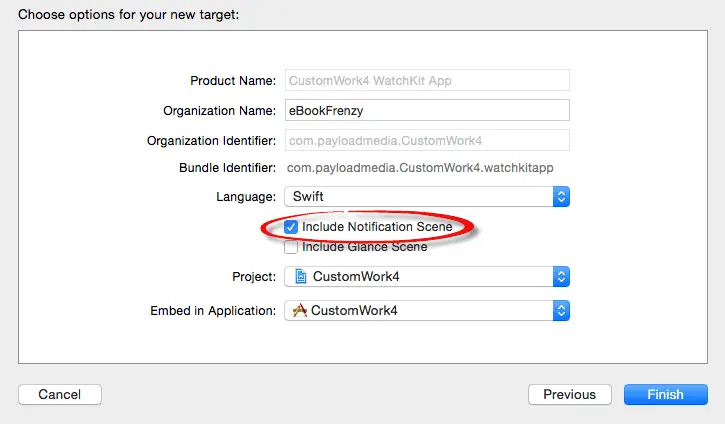Open the Swift language dropdown
The width and height of the screenshot is (725, 424).
click(x=426, y=197)
